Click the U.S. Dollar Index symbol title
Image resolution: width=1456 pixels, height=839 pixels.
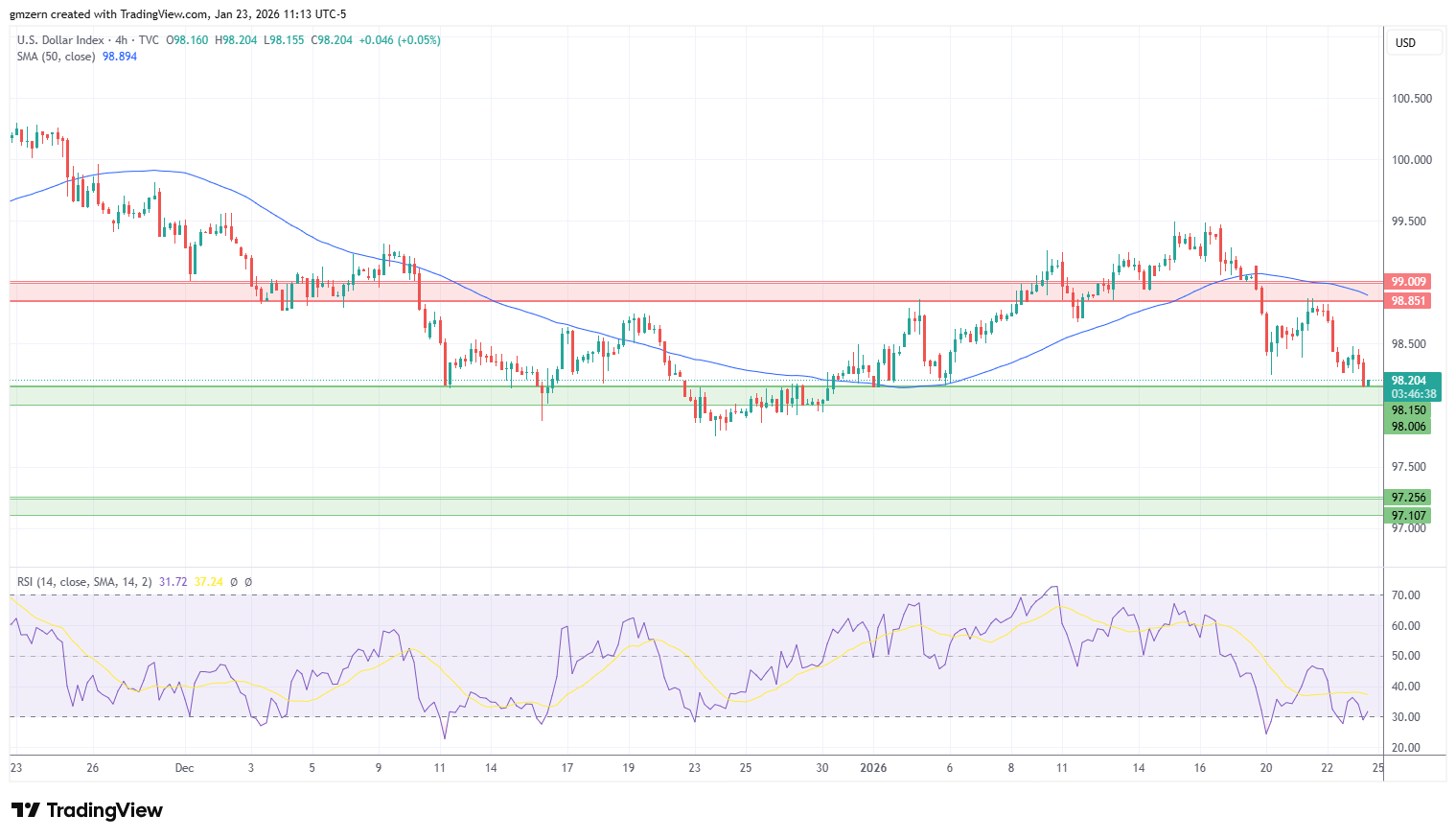tap(60, 40)
